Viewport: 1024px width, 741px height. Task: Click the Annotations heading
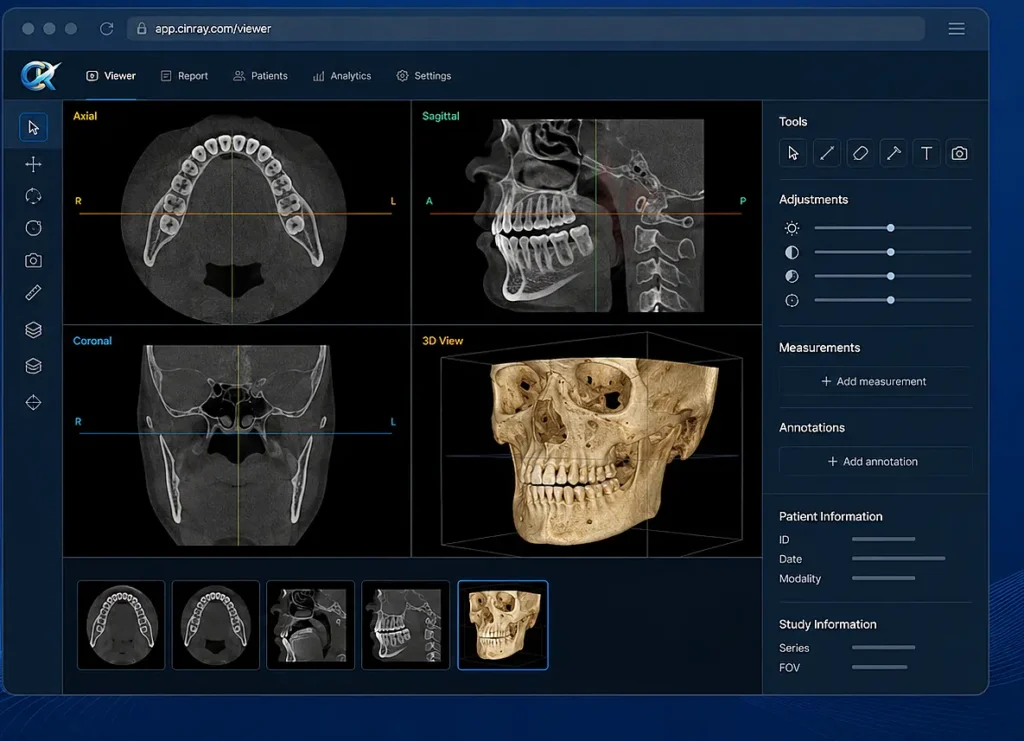[812, 428]
